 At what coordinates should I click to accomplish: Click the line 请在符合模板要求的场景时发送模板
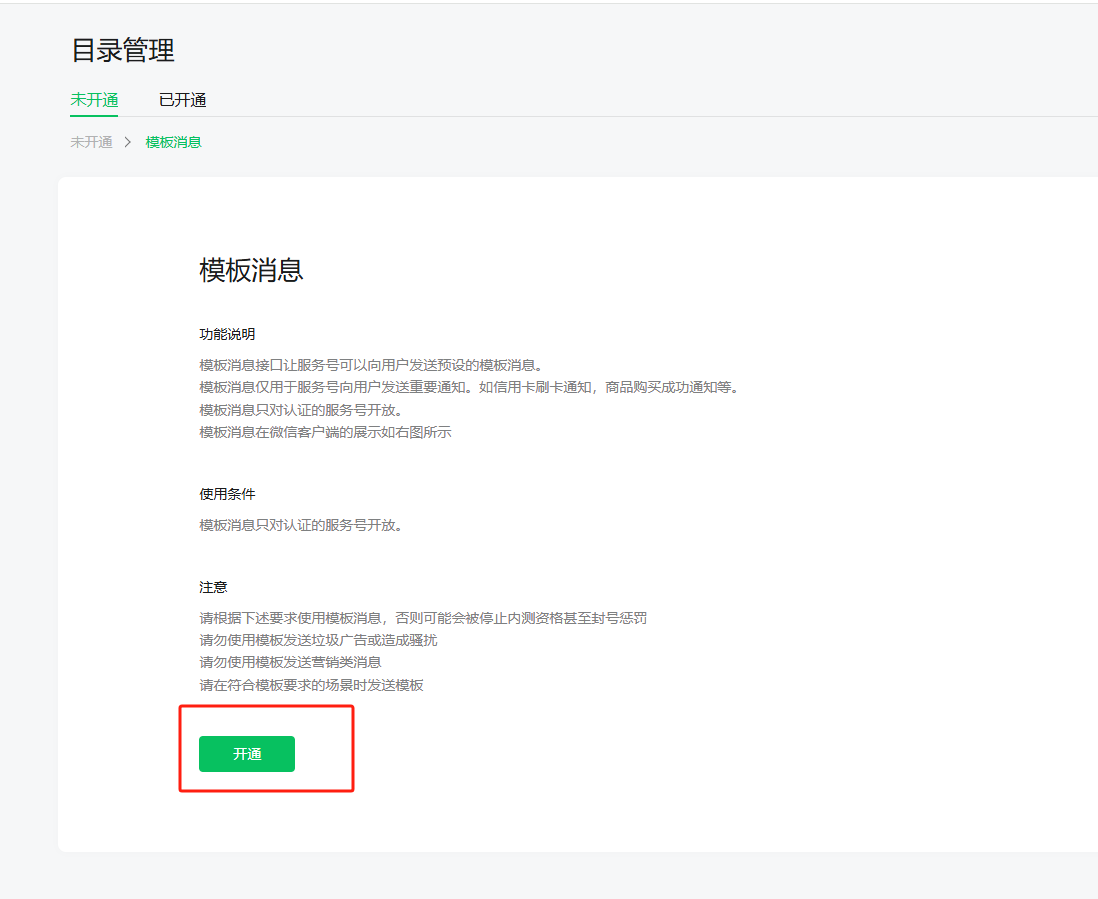click(x=311, y=685)
